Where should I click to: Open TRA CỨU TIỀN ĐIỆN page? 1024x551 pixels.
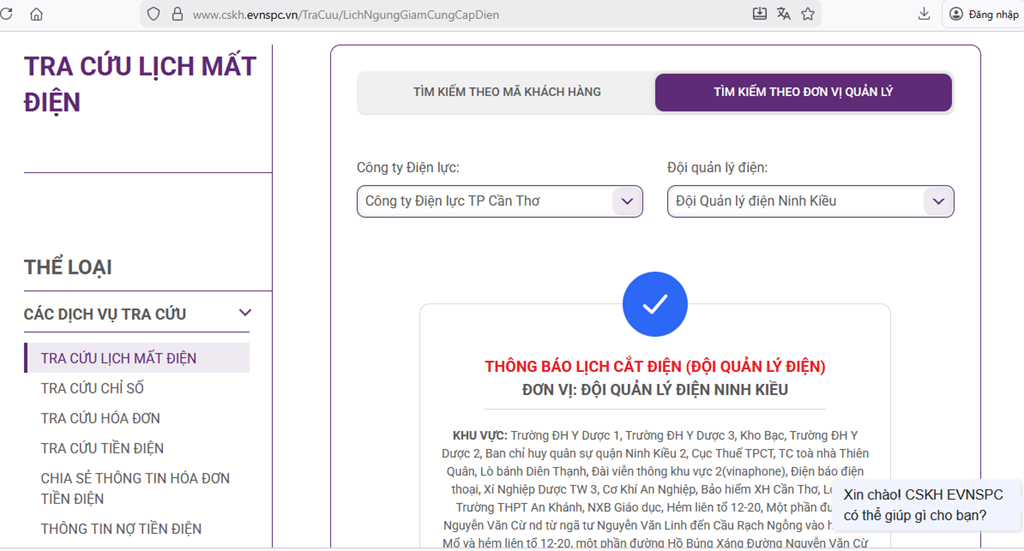(102, 448)
